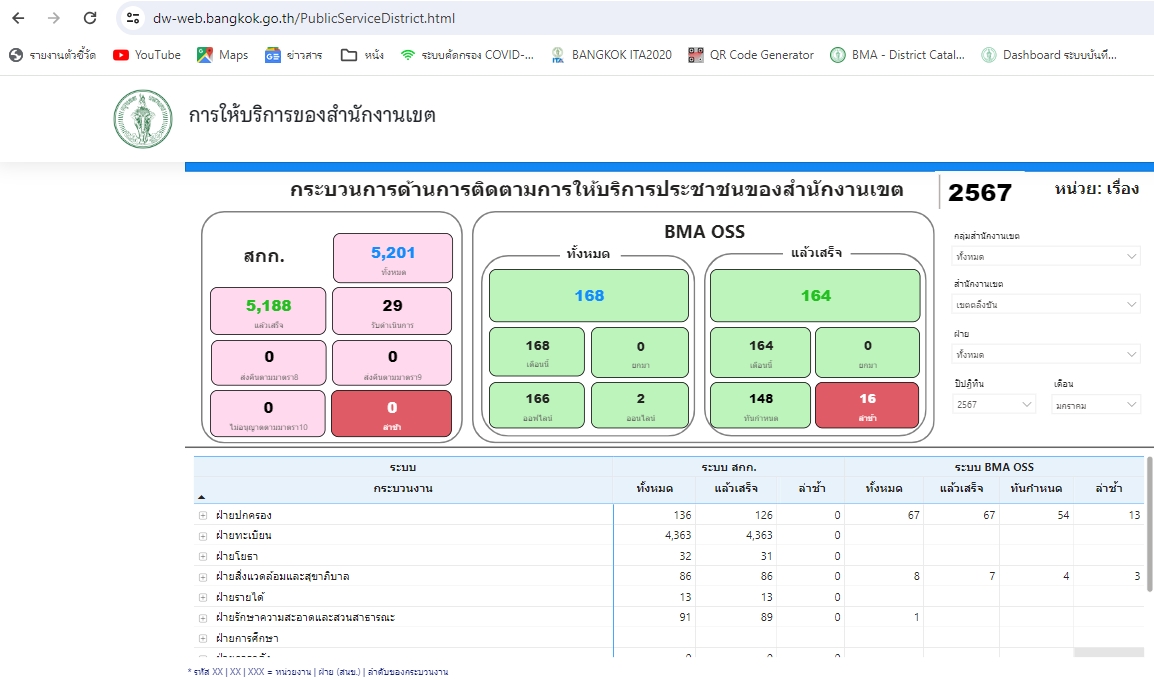Screen dimensions: 1154x679
Task: Expand the ฝ่ายทะเบียน row
Action: click(x=203, y=536)
